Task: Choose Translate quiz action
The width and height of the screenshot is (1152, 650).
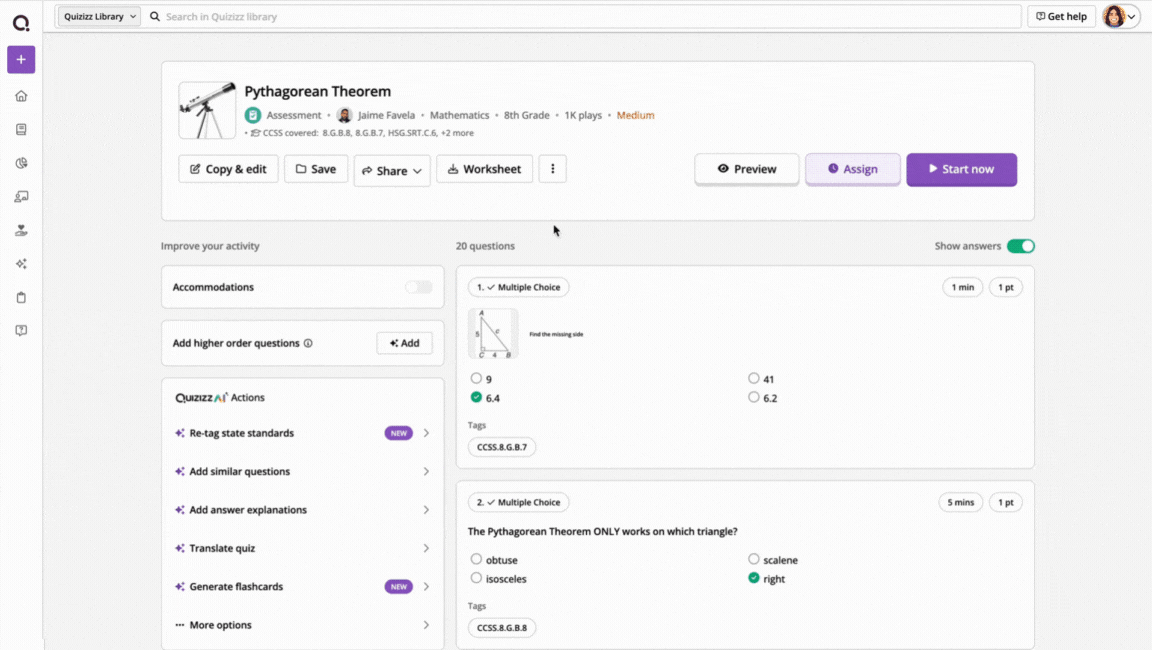Action: (303, 548)
